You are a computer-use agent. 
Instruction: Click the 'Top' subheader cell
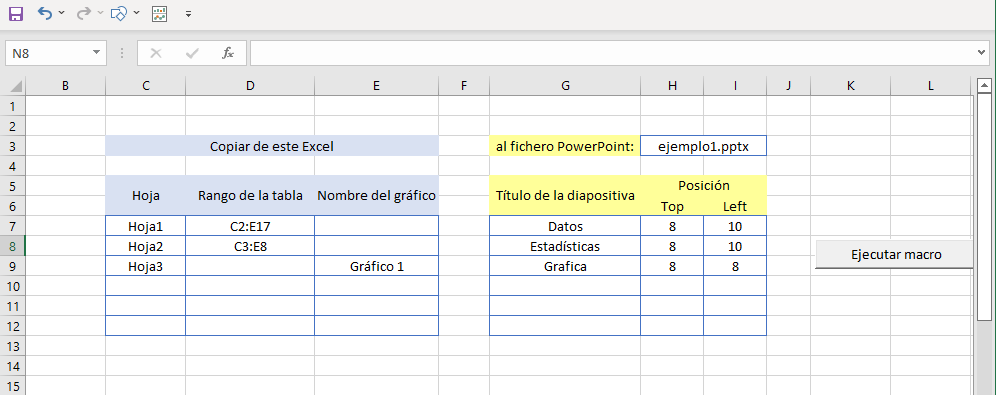pos(672,206)
